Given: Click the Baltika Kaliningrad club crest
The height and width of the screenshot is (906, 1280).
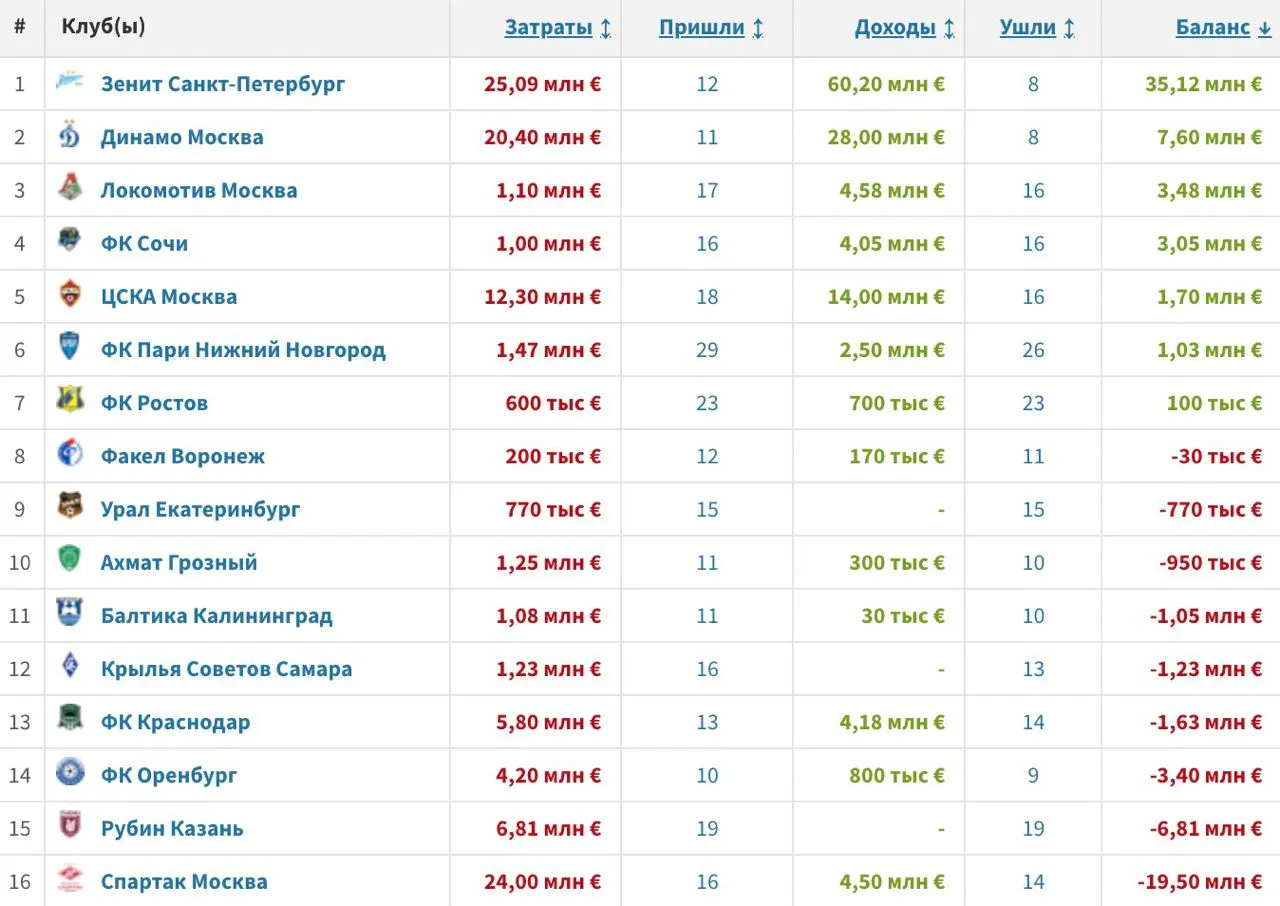Looking at the screenshot, I should 70,614.
